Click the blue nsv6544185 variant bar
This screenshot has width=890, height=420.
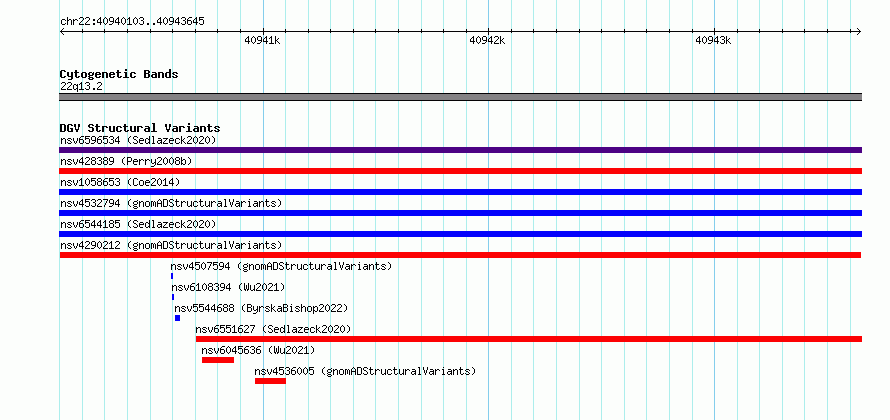(460, 234)
